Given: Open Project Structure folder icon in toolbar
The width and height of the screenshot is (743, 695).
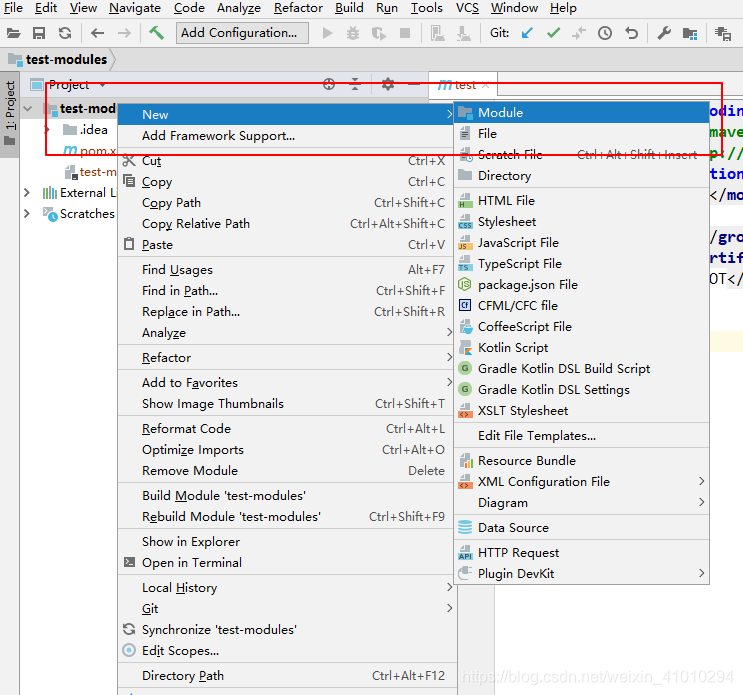Looking at the screenshot, I should (x=690, y=33).
